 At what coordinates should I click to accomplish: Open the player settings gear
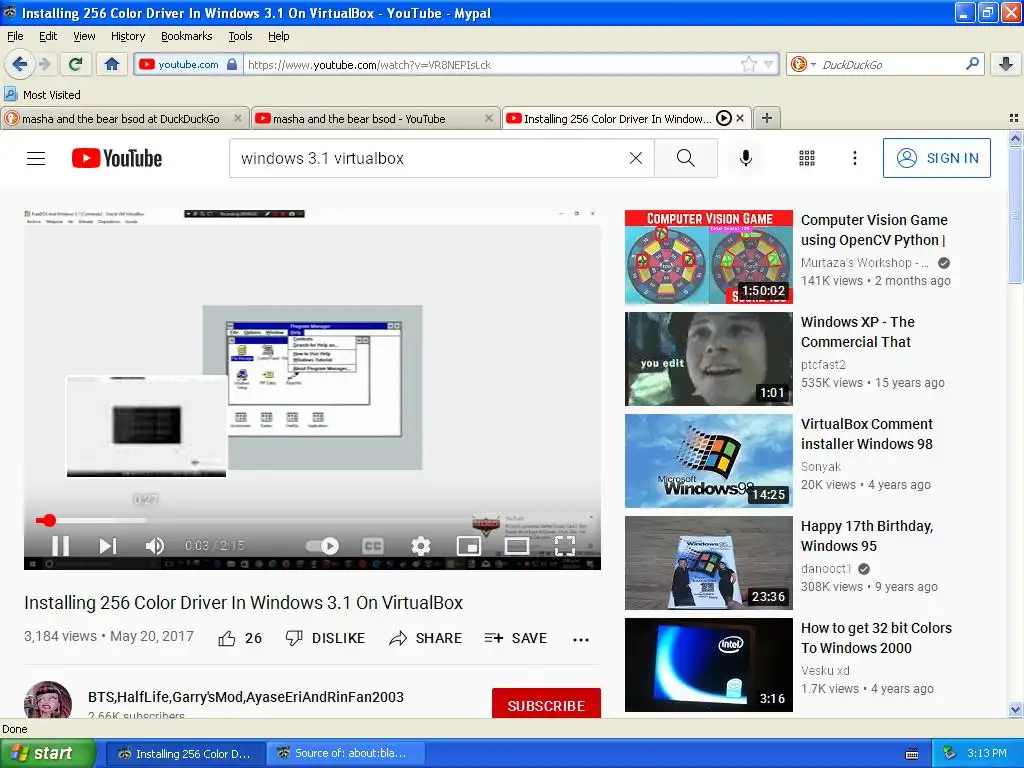[x=421, y=545]
